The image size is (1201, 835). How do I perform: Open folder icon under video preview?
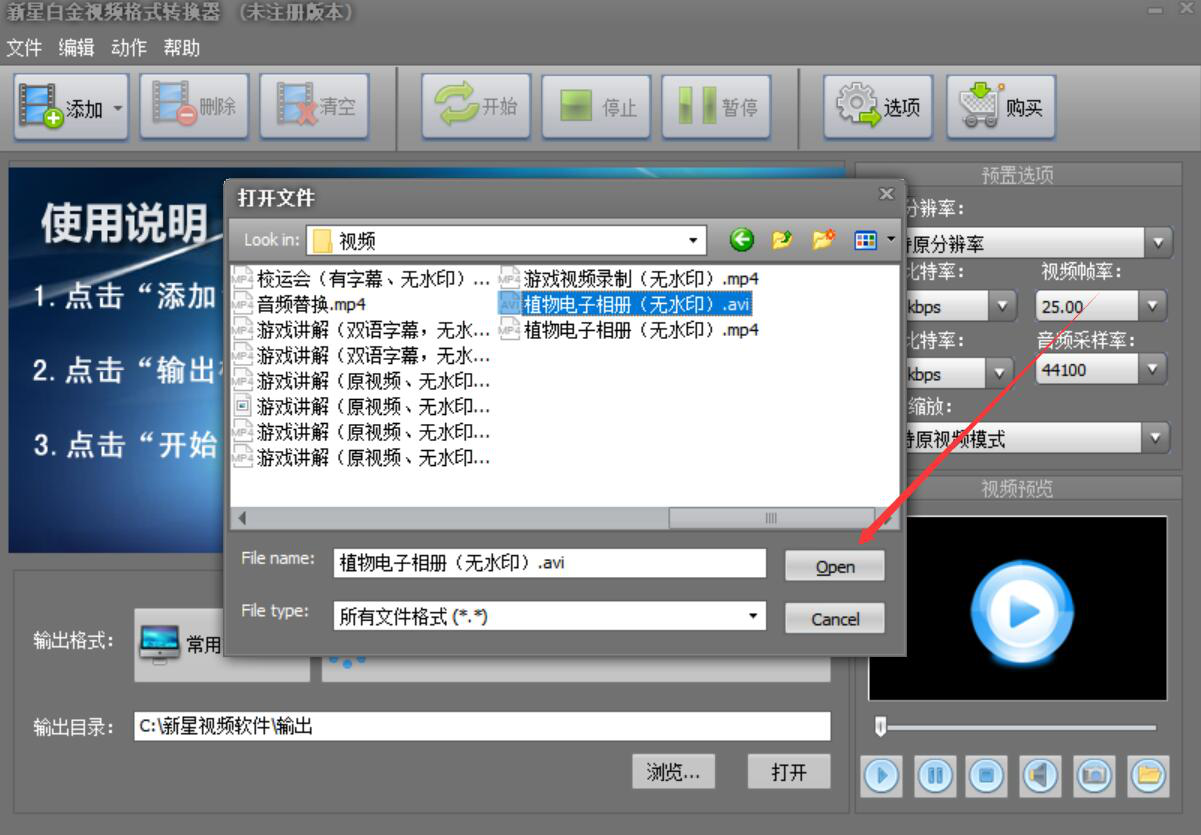(x=1148, y=775)
